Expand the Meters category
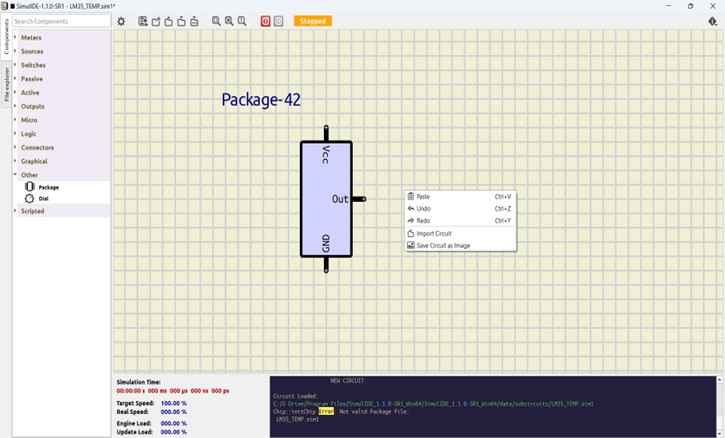Viewport: 725px width, 438px height. tap(31, 38)
